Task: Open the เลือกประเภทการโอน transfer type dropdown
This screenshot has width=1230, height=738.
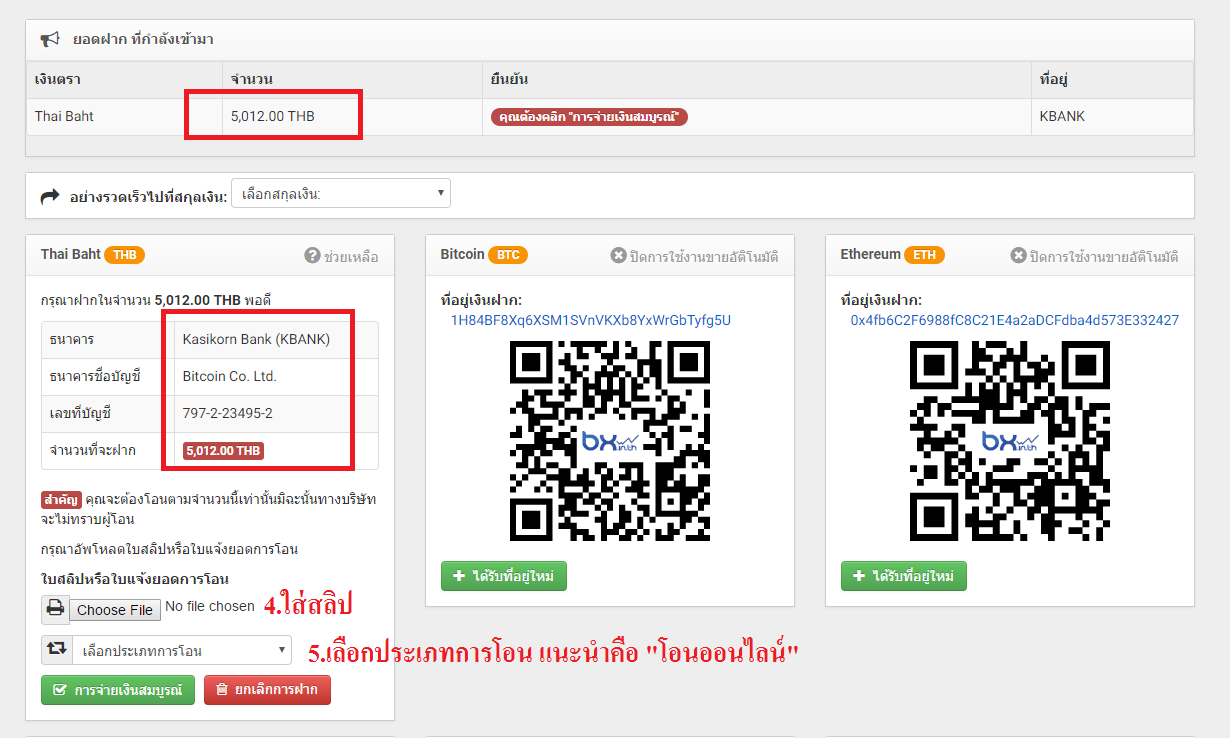Action: (181, 650)
